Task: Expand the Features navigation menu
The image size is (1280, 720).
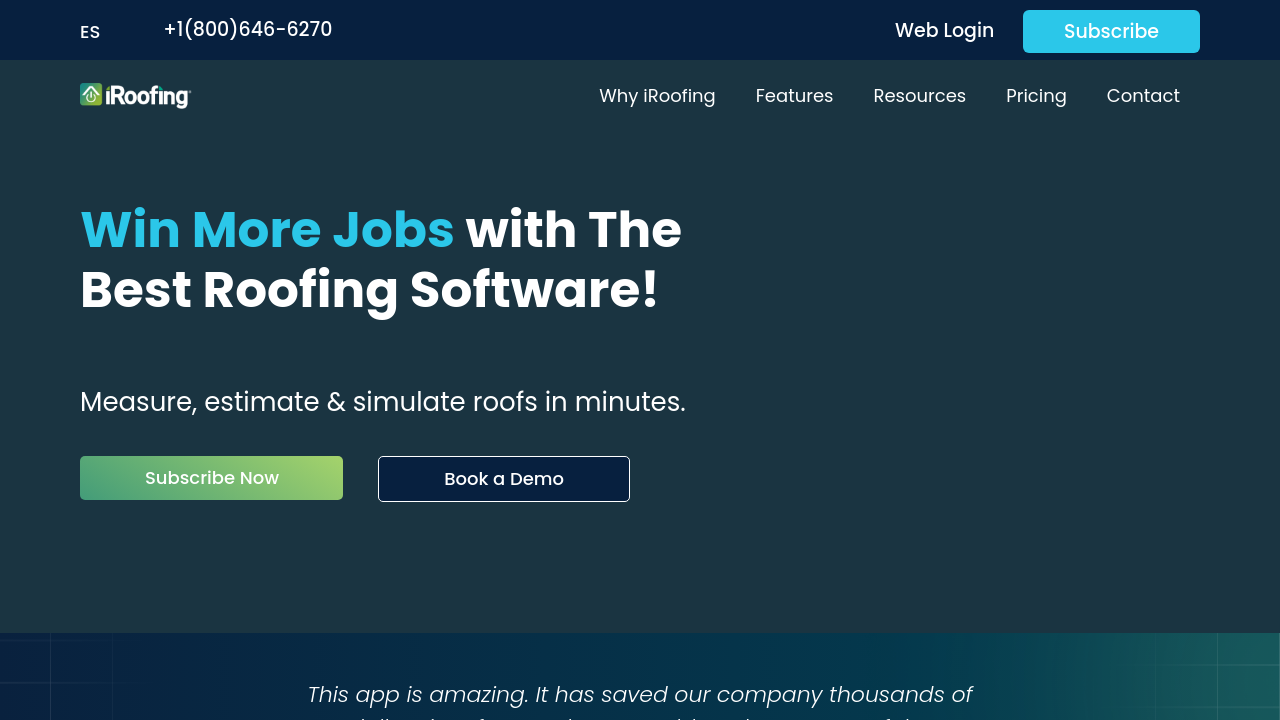Action: (794, 96)
